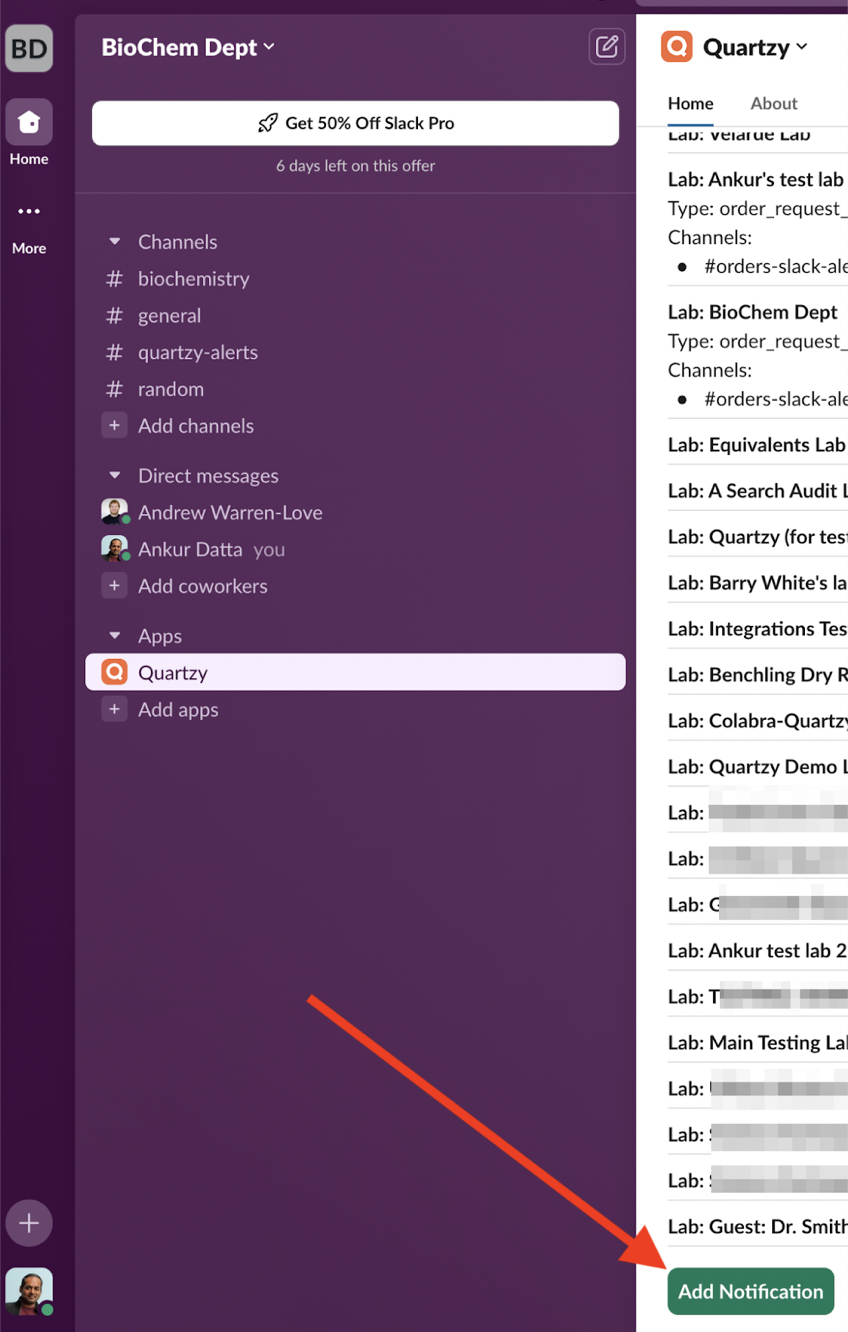Click Add apps link

pos(178,710)
